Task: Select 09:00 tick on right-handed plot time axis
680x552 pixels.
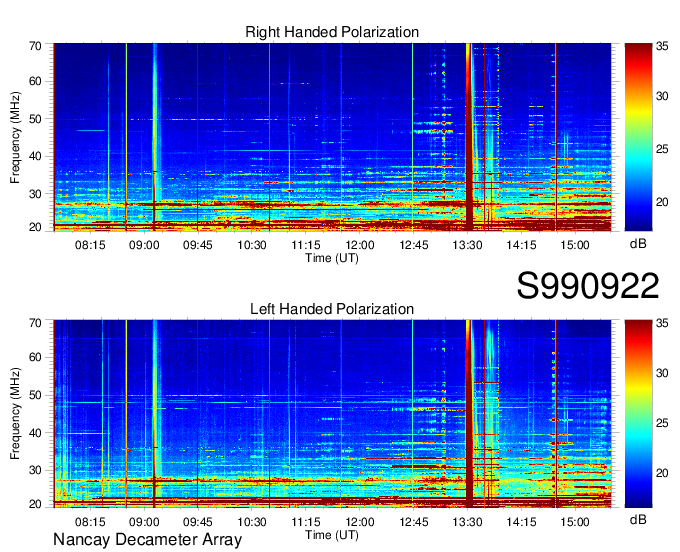Action: pyautogui.click(x=144, y=245)
